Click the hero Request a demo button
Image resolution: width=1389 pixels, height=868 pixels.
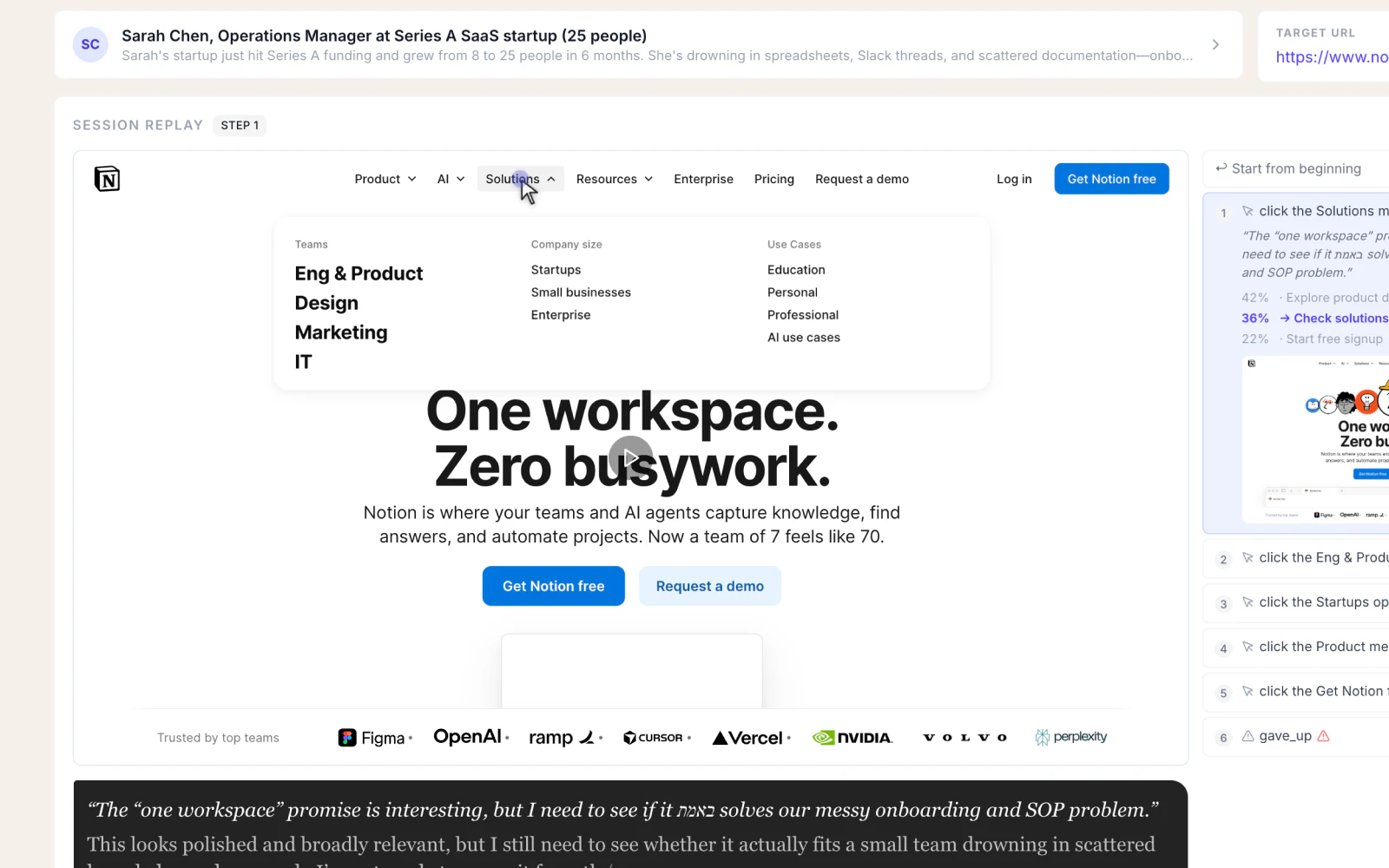click(x=710, y=586)
